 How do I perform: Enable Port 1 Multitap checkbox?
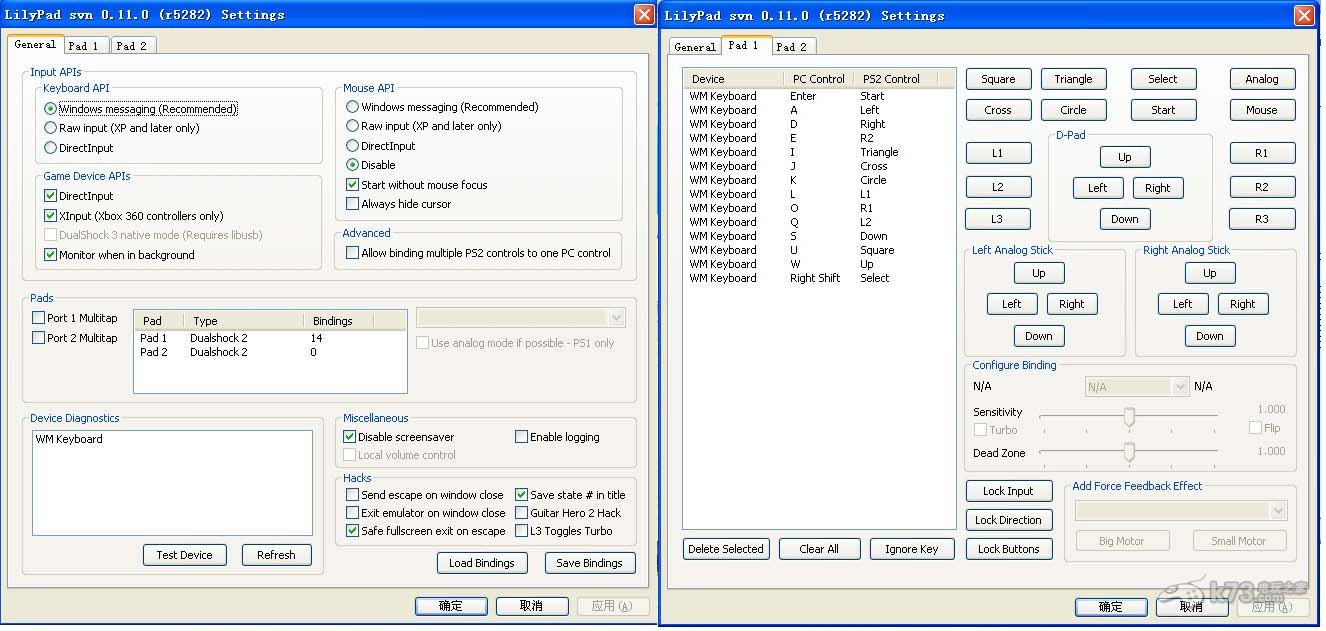point(39,318)
